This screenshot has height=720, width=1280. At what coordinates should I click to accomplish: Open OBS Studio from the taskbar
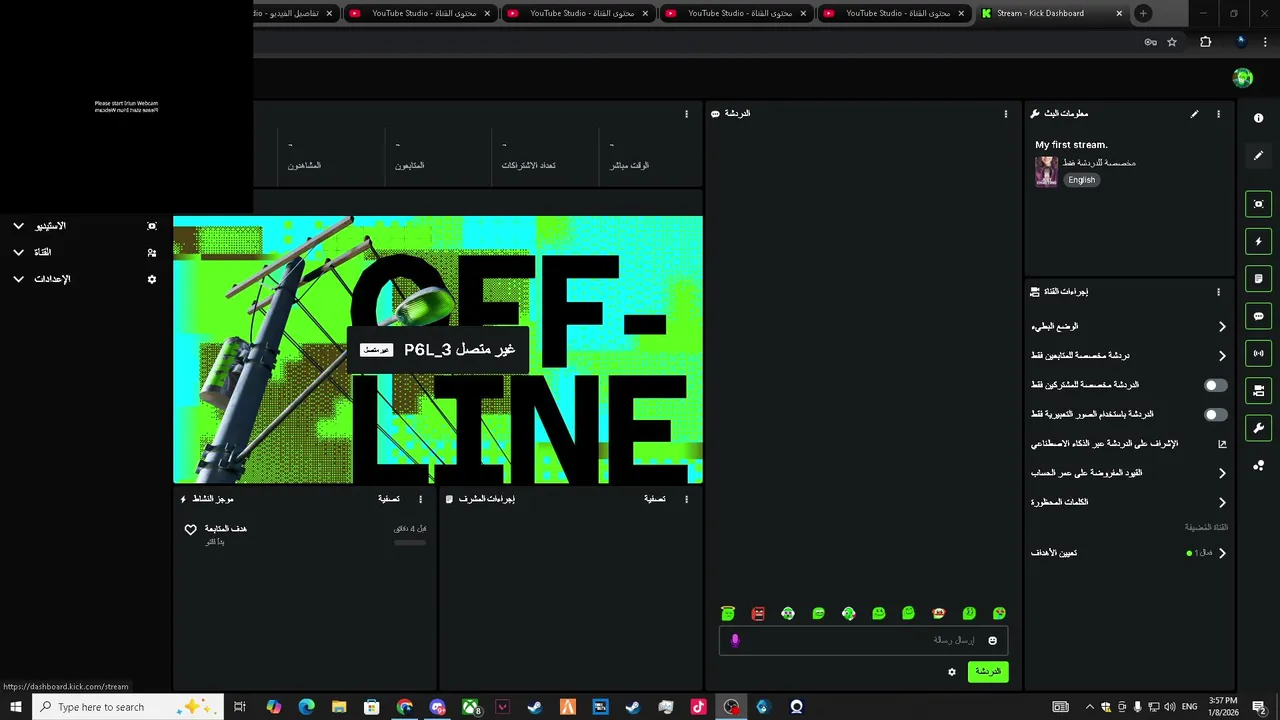click(x=731, y=707)
